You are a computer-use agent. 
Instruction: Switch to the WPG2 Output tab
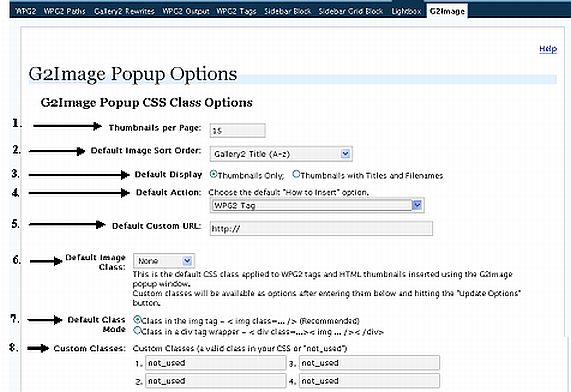(x=186, y=11)
